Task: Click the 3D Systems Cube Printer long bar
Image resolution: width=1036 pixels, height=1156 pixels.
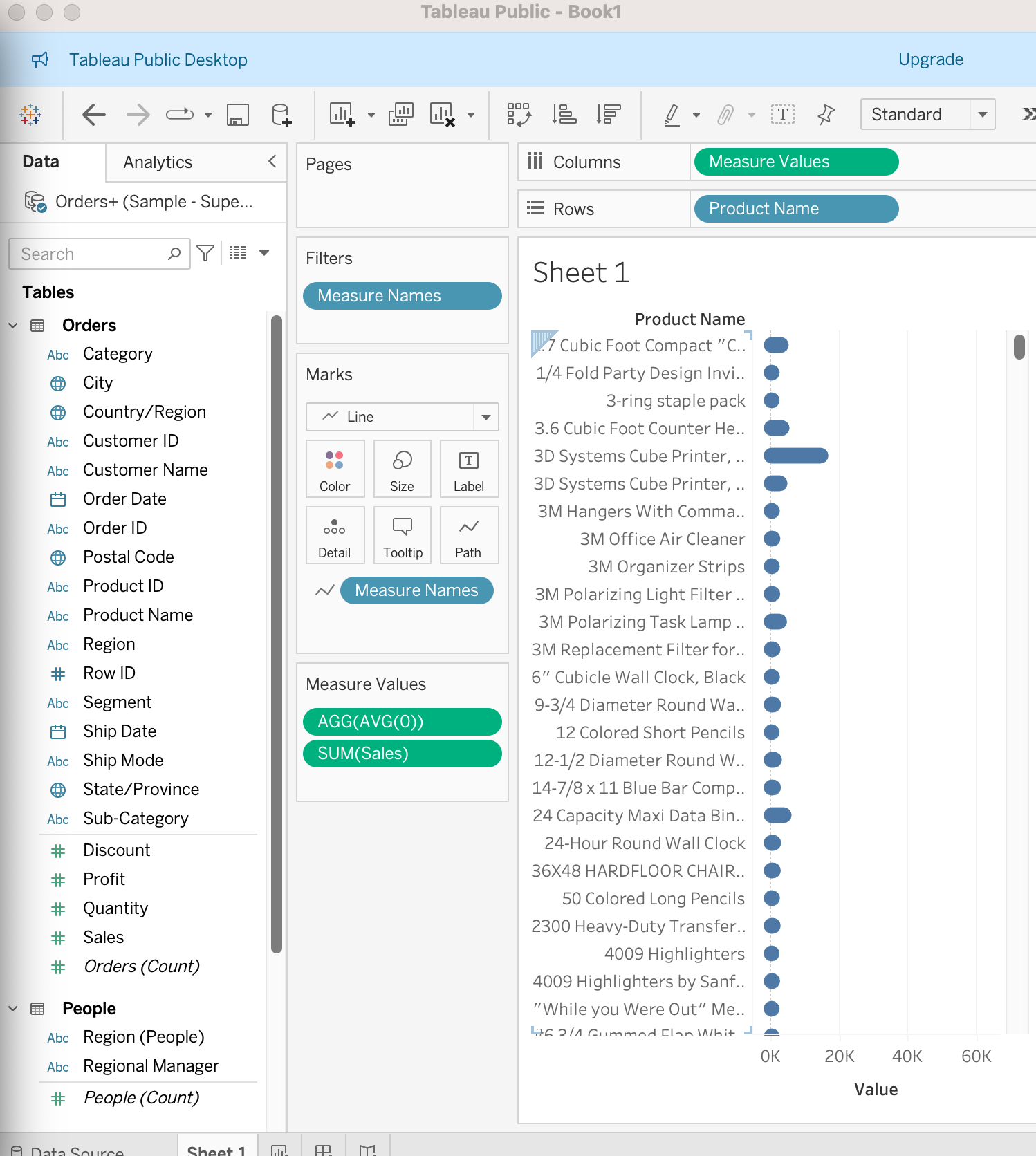Action: tap(796, 456)
